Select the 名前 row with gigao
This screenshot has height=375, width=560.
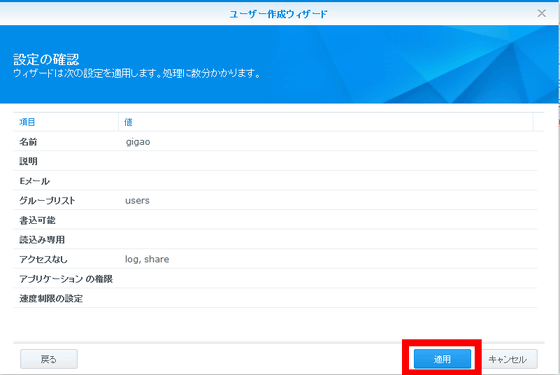[x=275, y=141]
